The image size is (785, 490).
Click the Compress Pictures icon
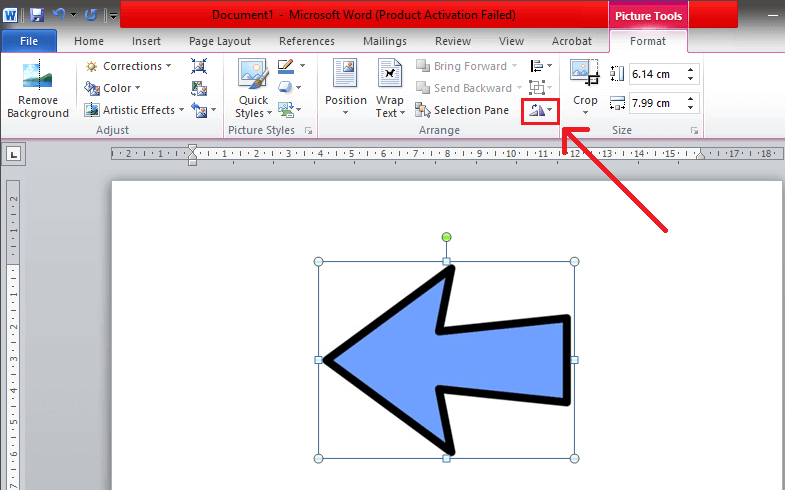[x=198, y=66]
